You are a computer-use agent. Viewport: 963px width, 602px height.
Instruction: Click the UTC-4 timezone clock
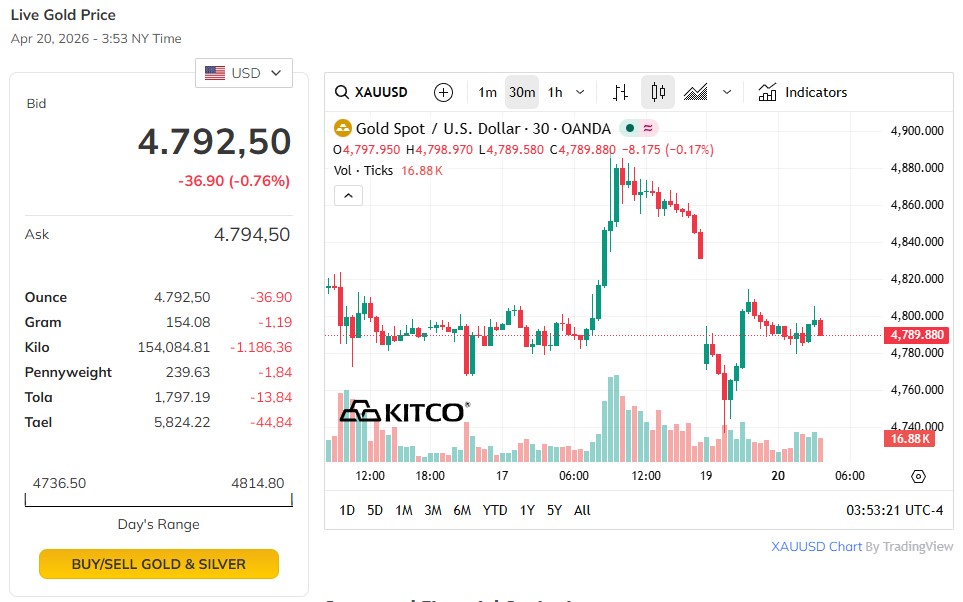pyautogui.click(x=894, y=510)
